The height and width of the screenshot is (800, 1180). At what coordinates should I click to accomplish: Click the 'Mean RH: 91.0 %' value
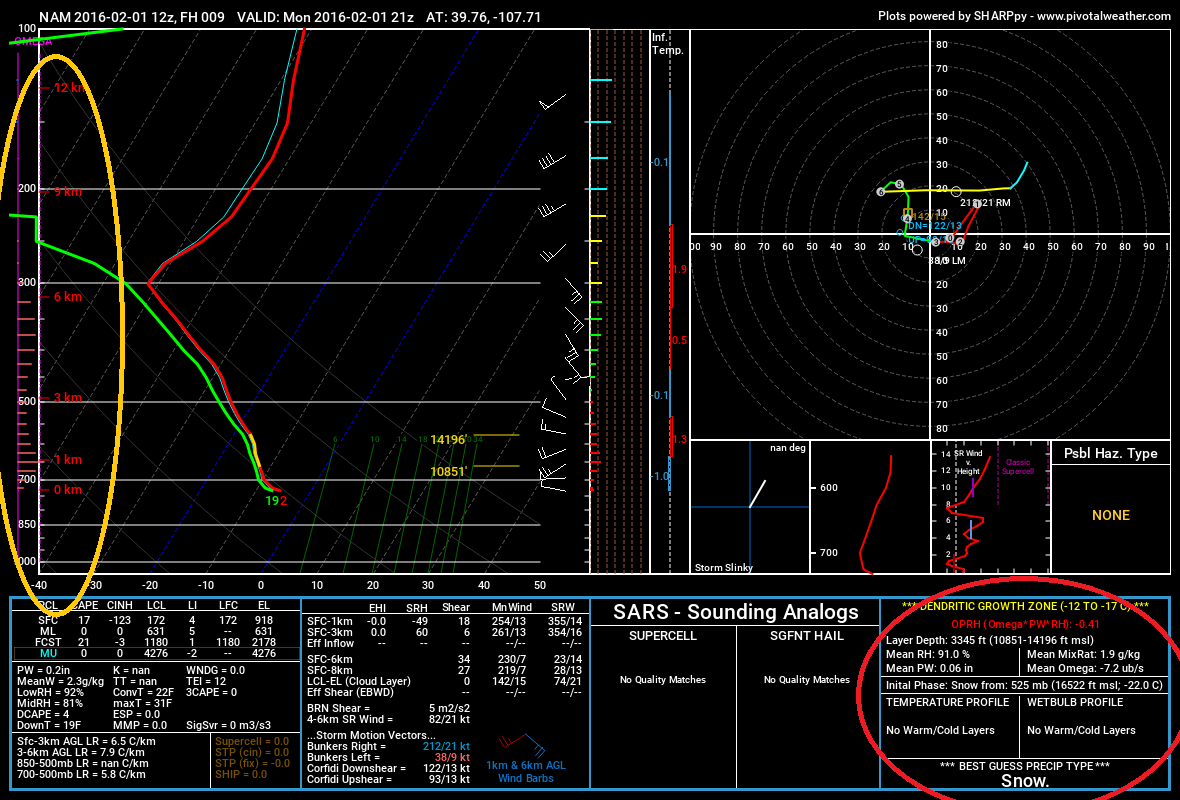[x=928, y=655]
